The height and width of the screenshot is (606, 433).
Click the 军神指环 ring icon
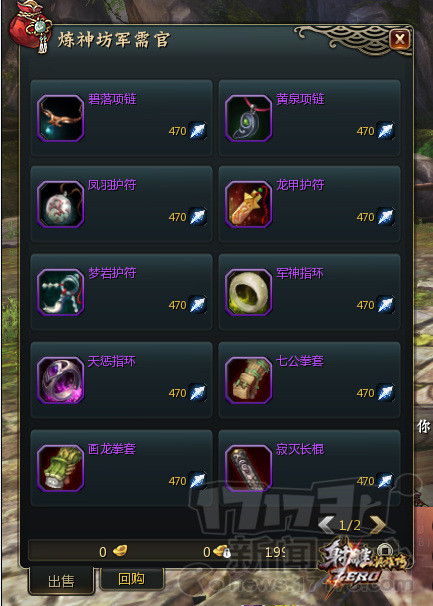[249, 292]
